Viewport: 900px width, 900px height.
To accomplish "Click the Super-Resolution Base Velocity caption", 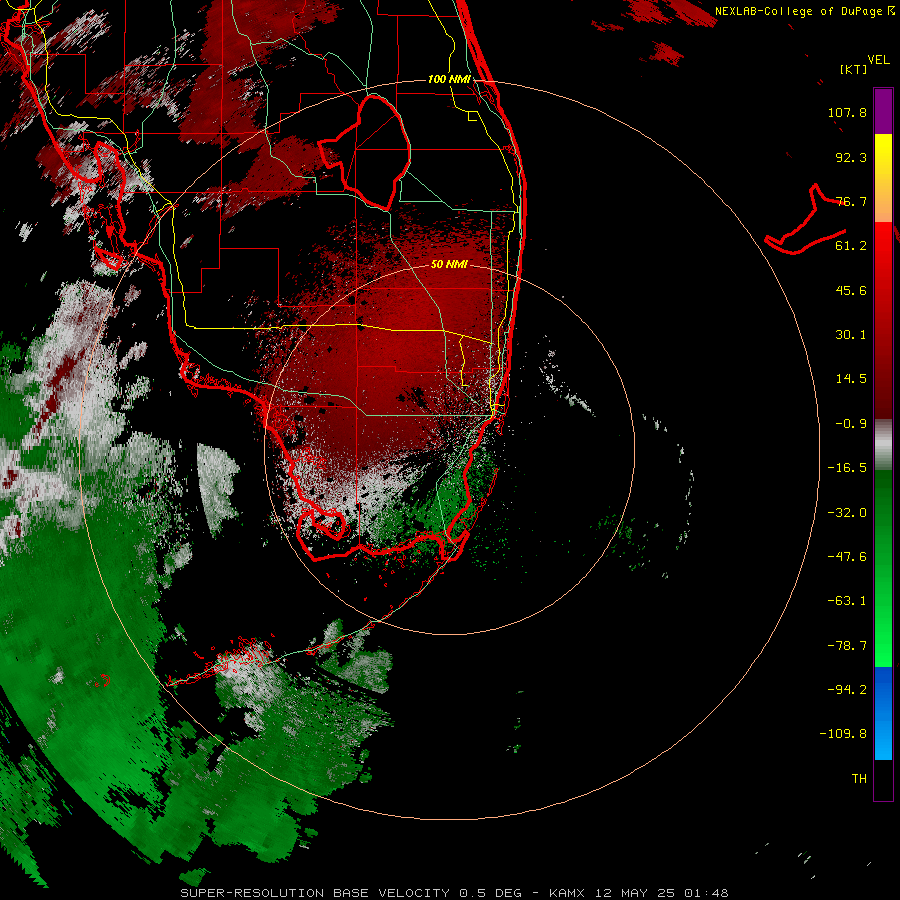I will click(x=454, y=893).
